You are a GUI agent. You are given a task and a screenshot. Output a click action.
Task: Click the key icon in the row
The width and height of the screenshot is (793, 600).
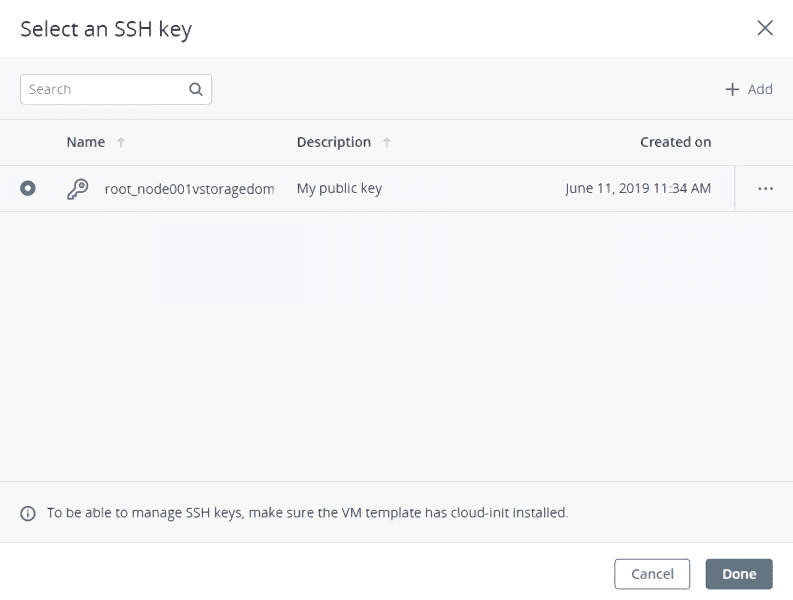click(x=77, y=189)
